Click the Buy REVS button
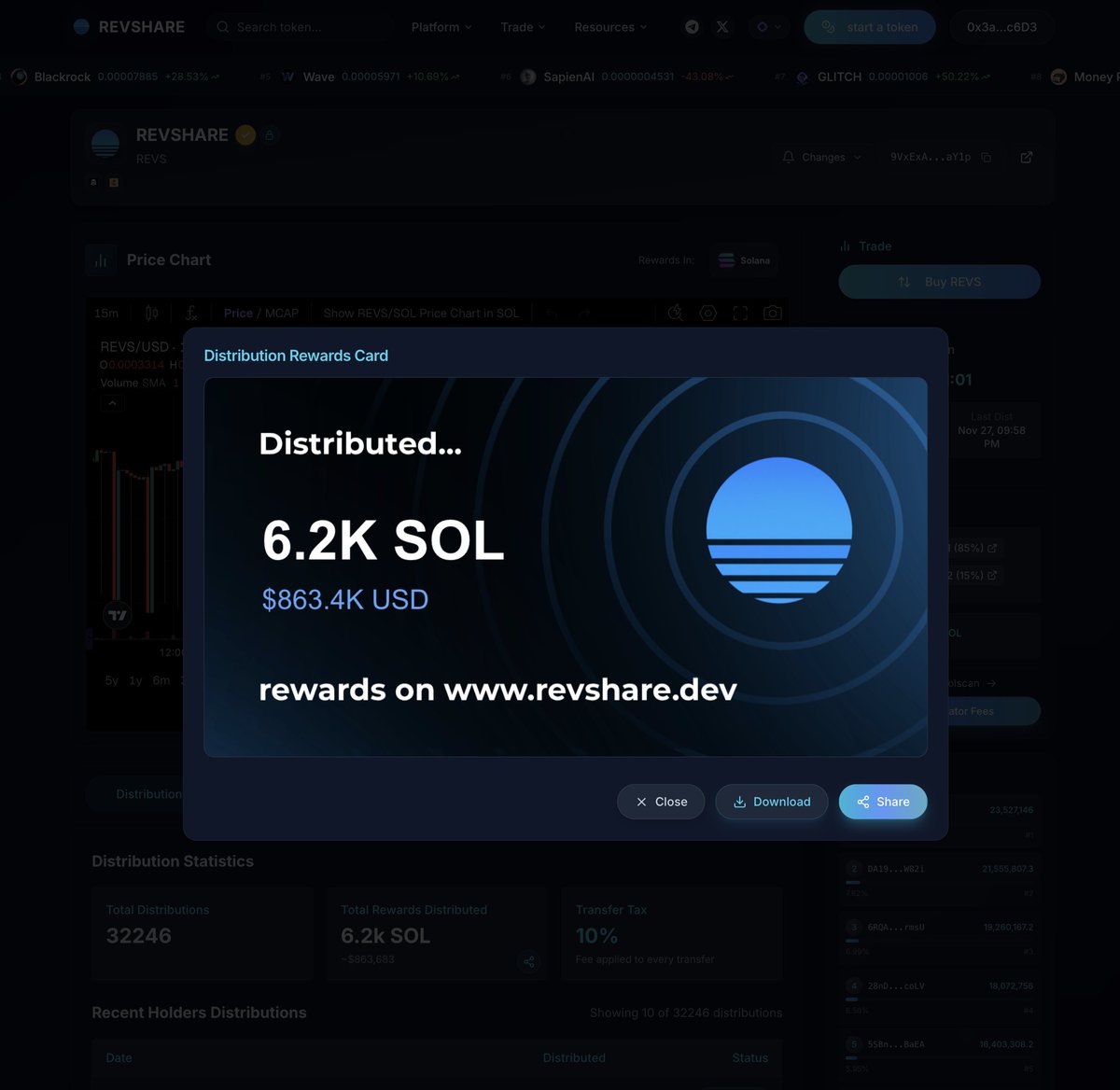This screenshot has width=1120, height=1090. (939, 281)
